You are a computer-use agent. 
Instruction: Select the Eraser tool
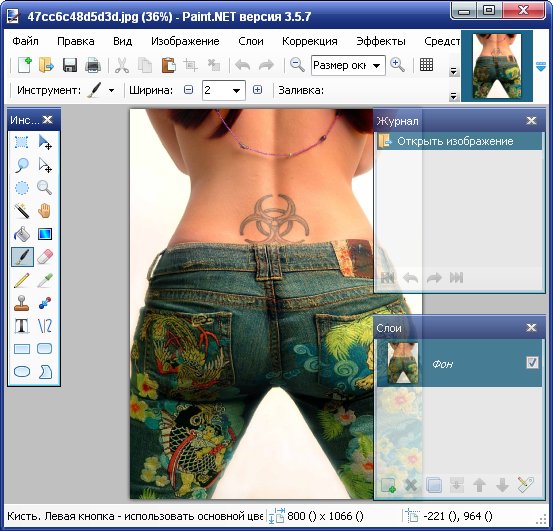pos(45,257)
